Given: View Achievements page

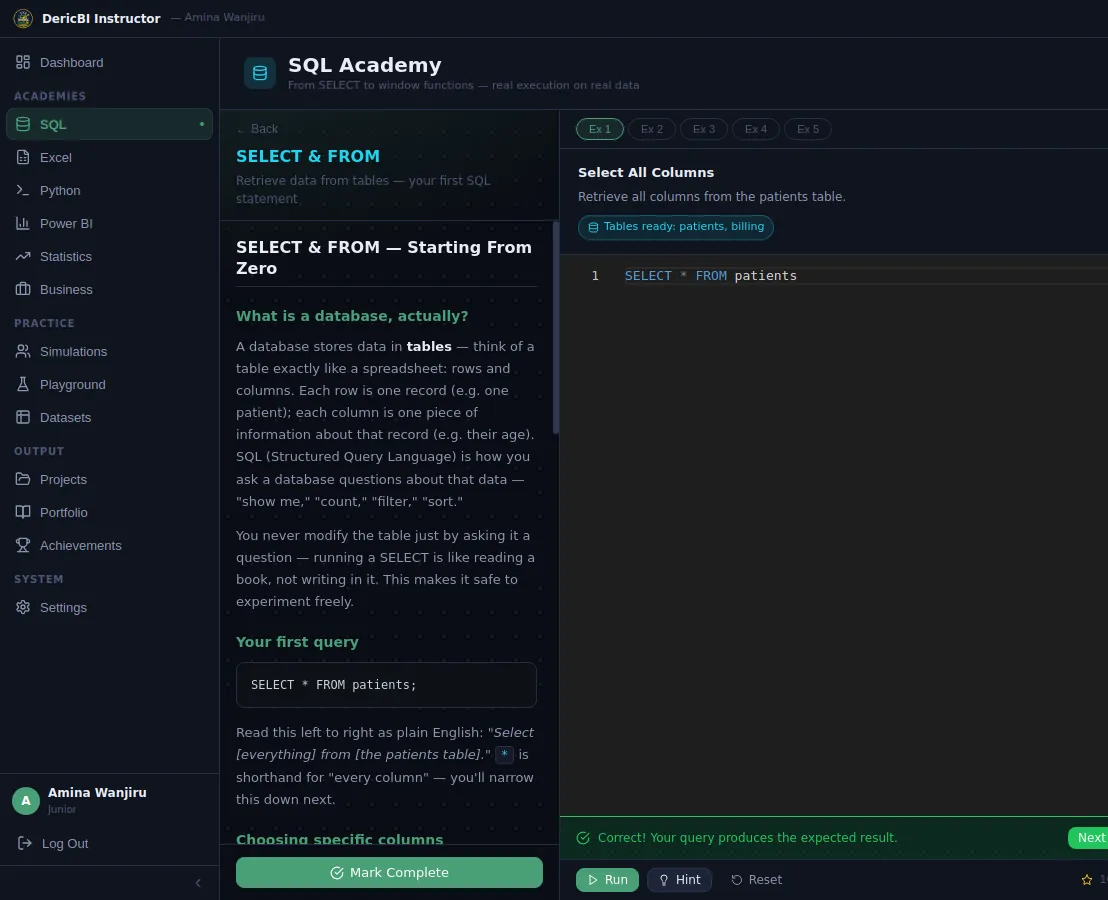Looking at the screenshot, I should (109, 546).
